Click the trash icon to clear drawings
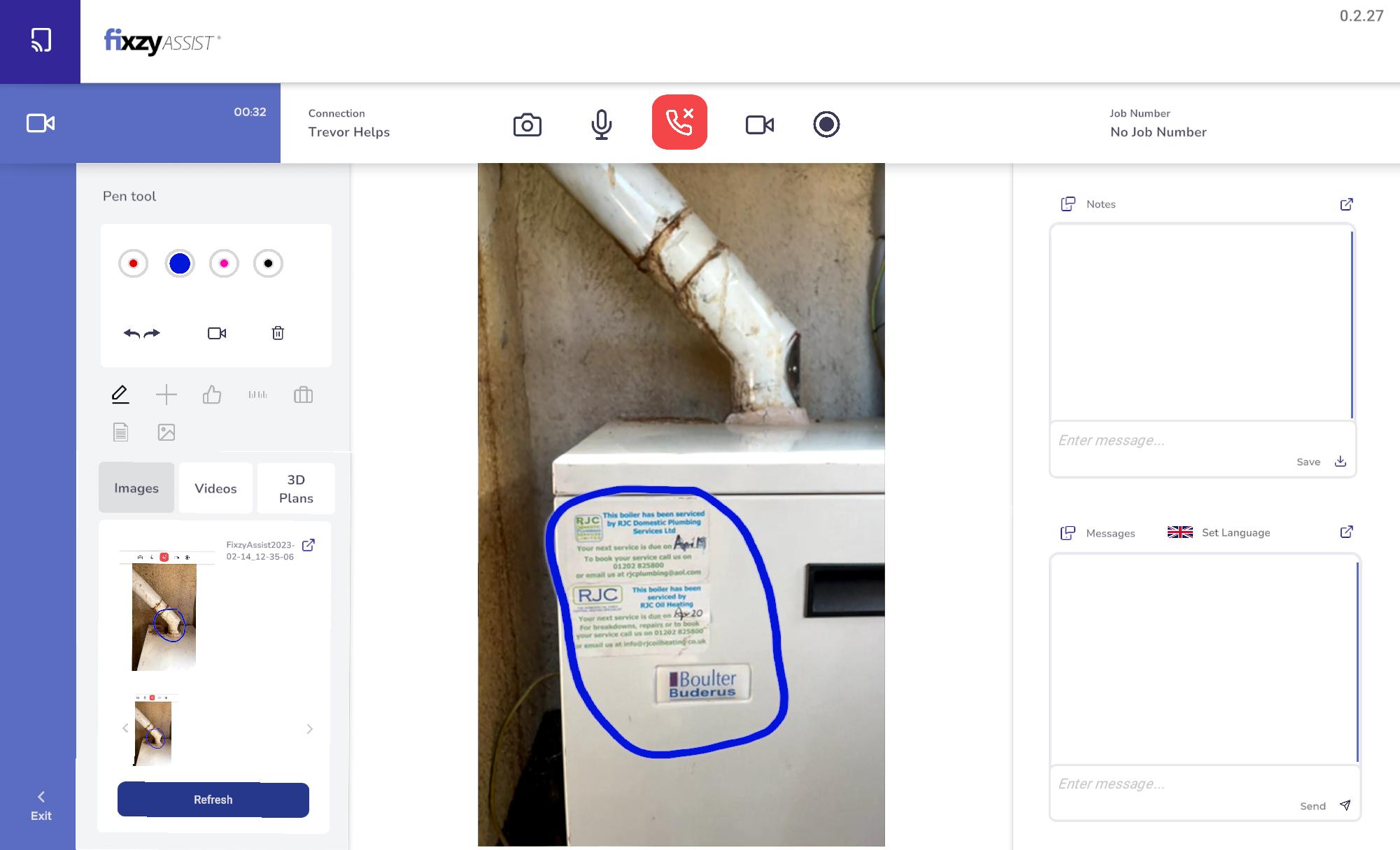This screenshot has height=850, width=1400. click(278, 333)
